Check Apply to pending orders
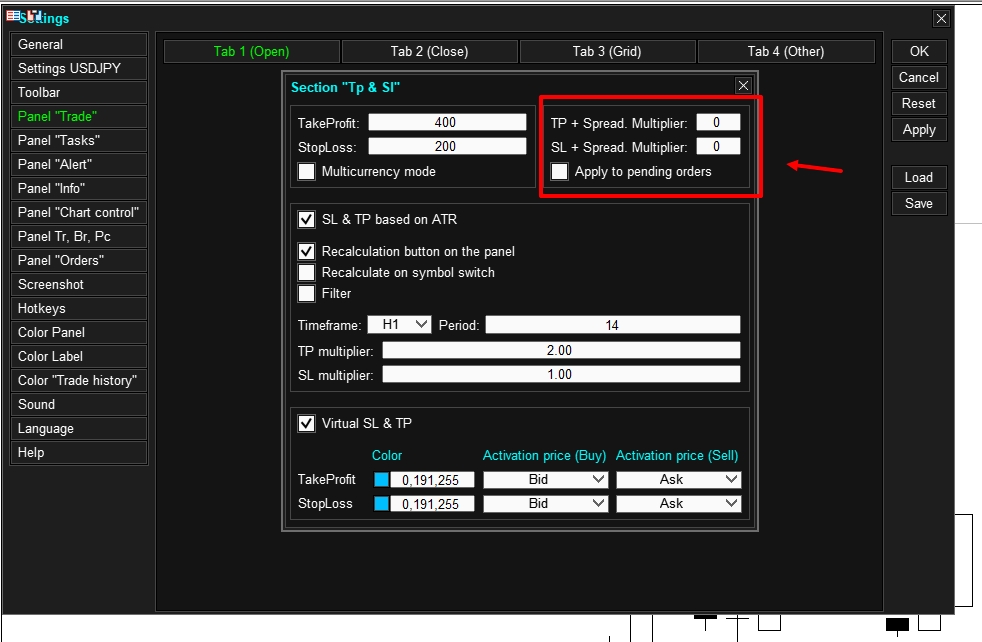Image resolution: width=982 pixels, height=642 pixels. (x=560, y=172)
